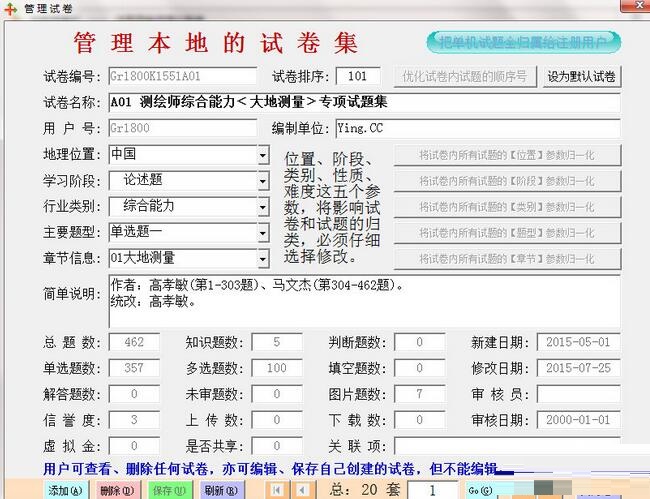Click the 单选题数 field showing 357
650x499 pixels.
click(134, 368)
